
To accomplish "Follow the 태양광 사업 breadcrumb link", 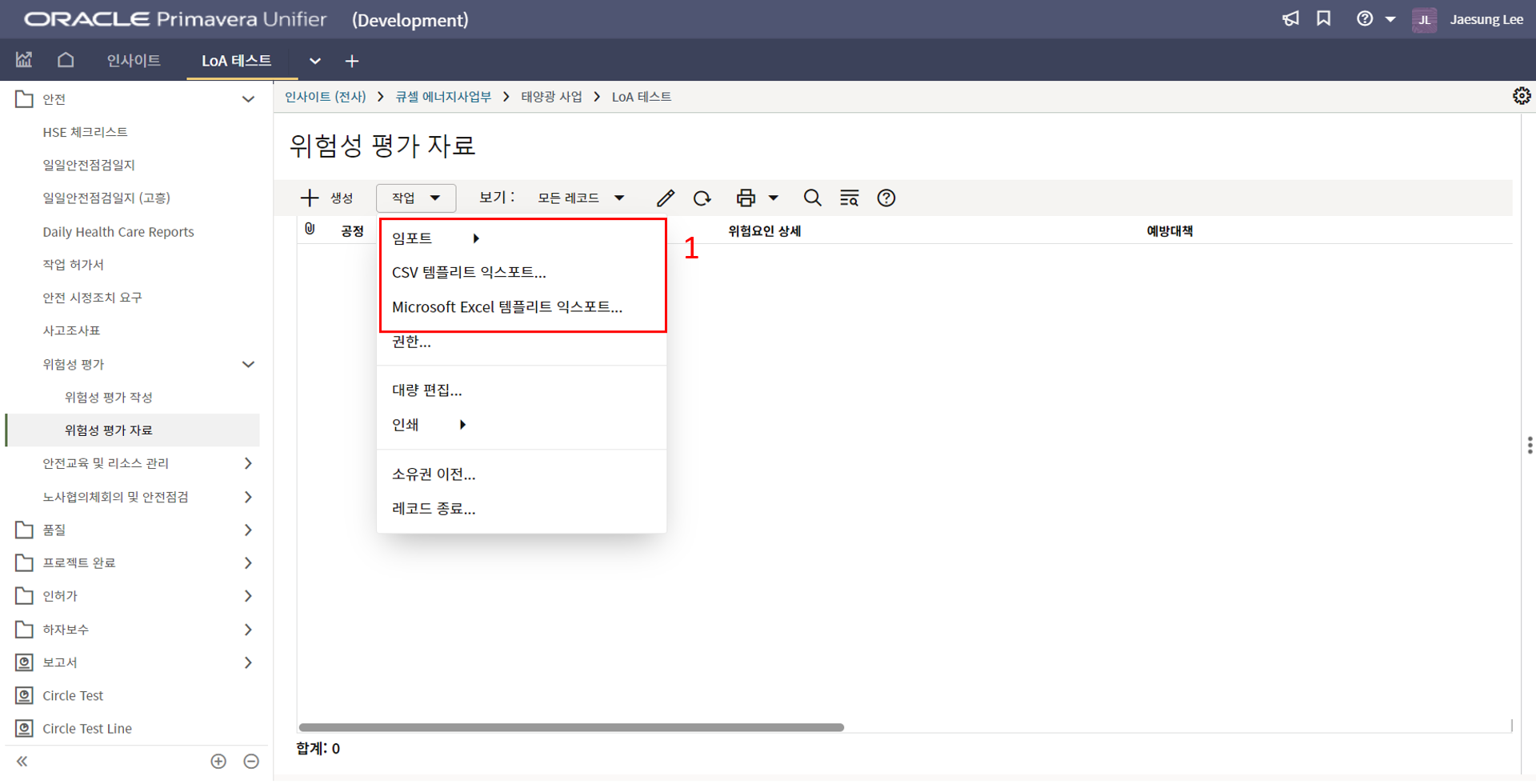I will 551,97.
